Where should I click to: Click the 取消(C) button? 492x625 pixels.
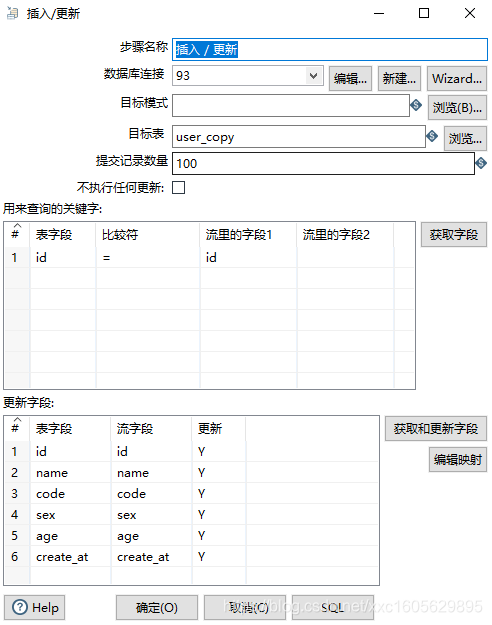click(x=245, y=607)
